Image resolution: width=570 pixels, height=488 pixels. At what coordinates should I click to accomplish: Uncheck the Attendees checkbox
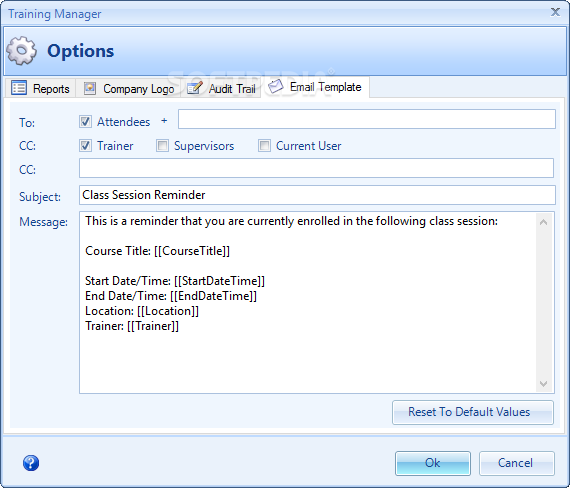[x=85, y=121]
